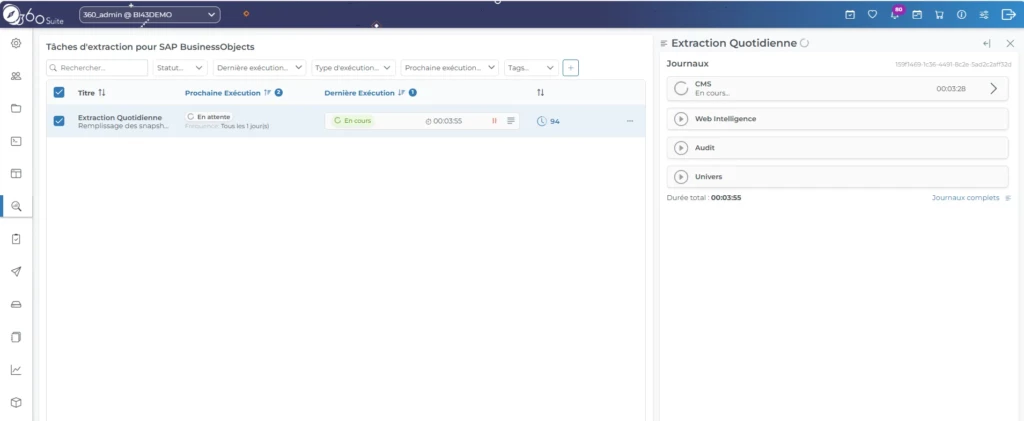Open the notifications bell in top bar
Image resolution: width=1024 pixels, height=421 pixels.
point(896,15)
